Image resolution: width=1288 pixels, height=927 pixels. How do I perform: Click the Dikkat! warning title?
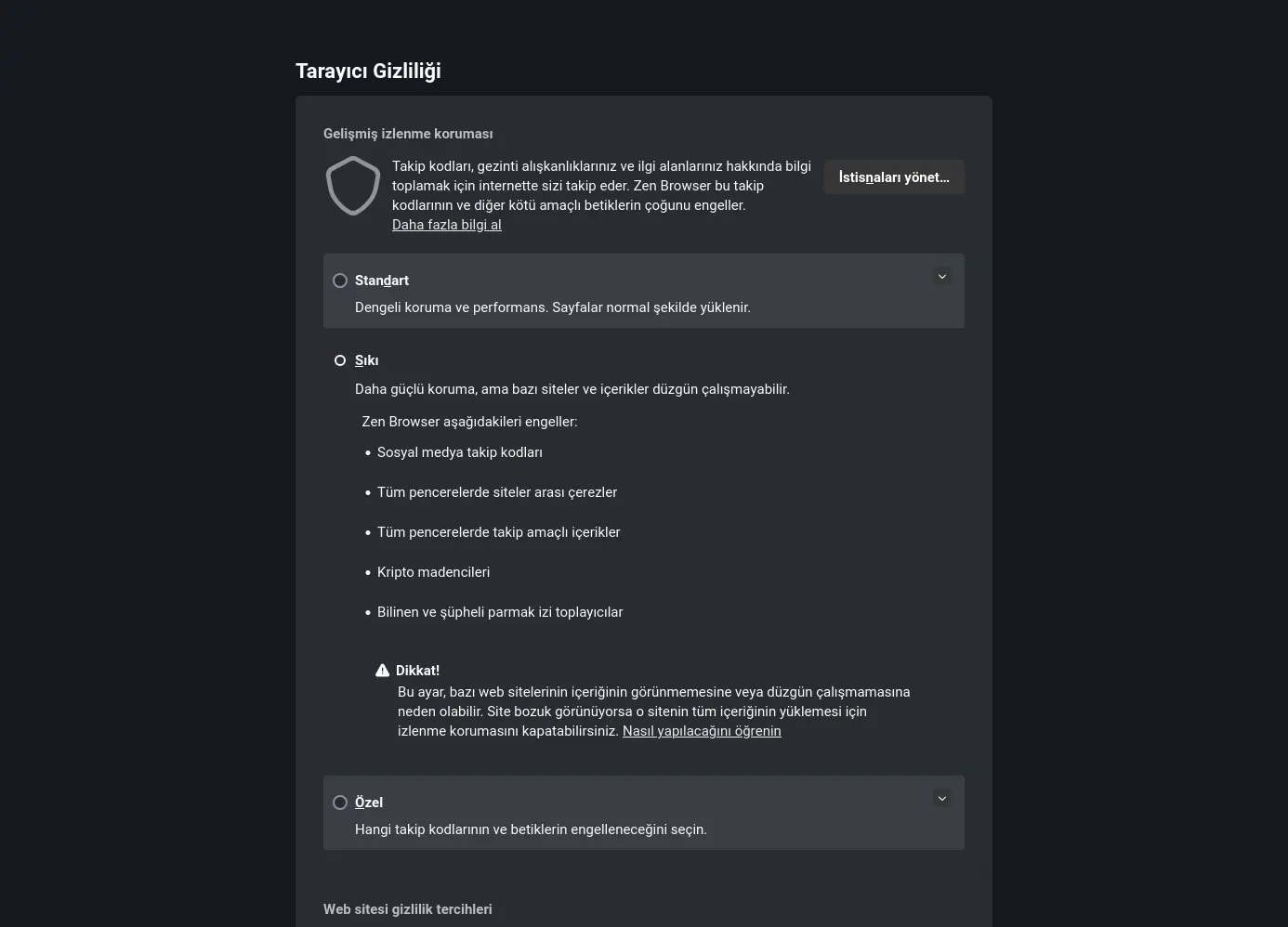[x=417, y=671]
